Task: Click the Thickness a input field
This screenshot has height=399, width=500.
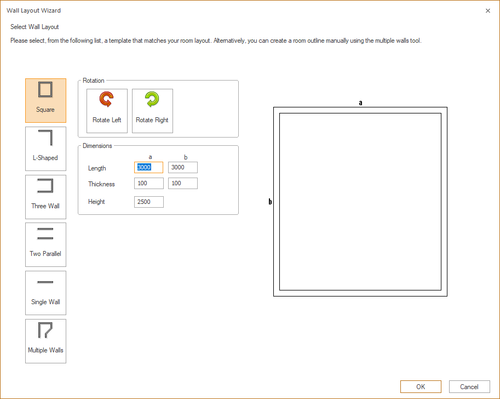Action: [x=149, y=183]
